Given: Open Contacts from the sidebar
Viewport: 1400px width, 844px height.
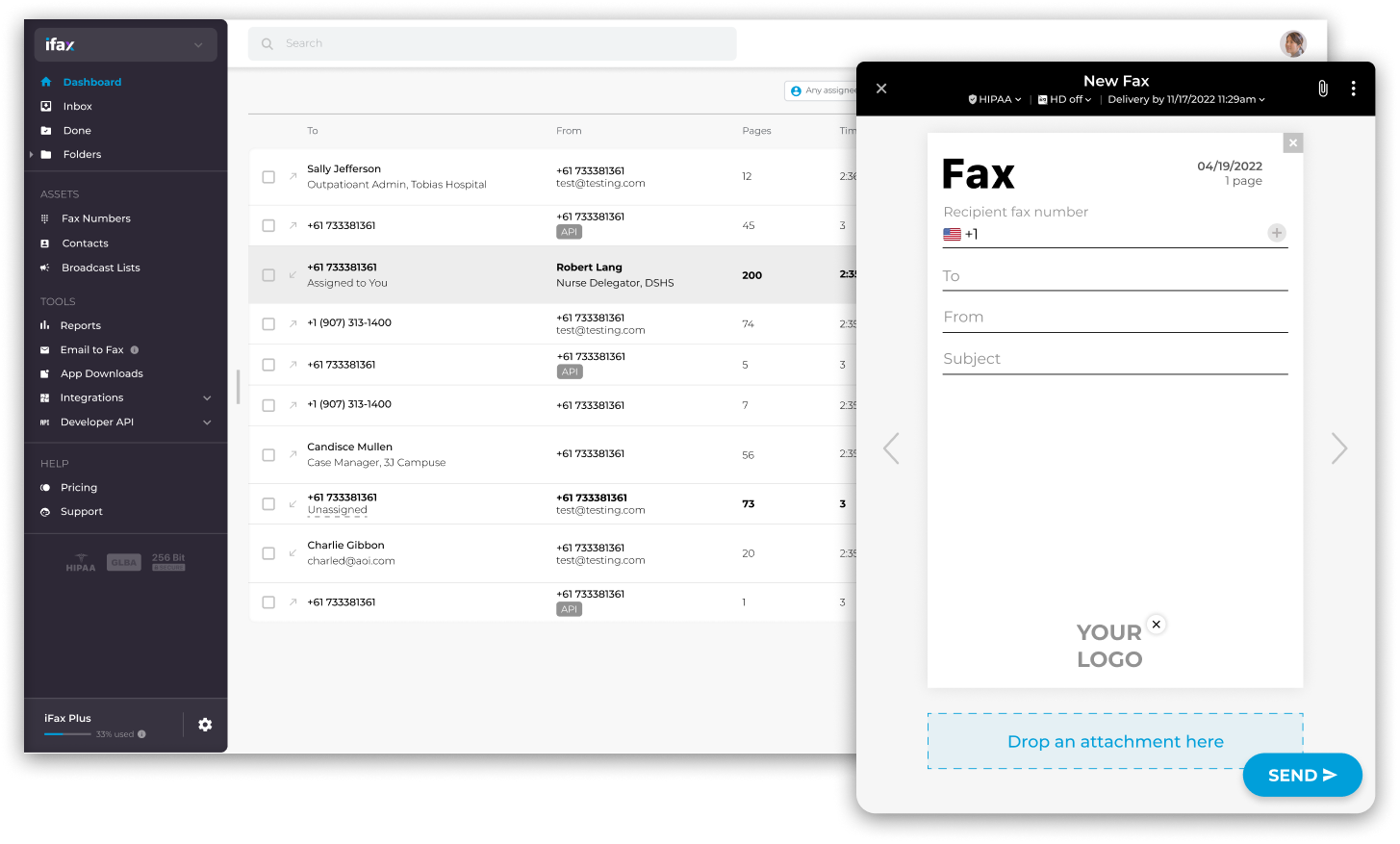Looking at the screenshot, I should (83, 243).
